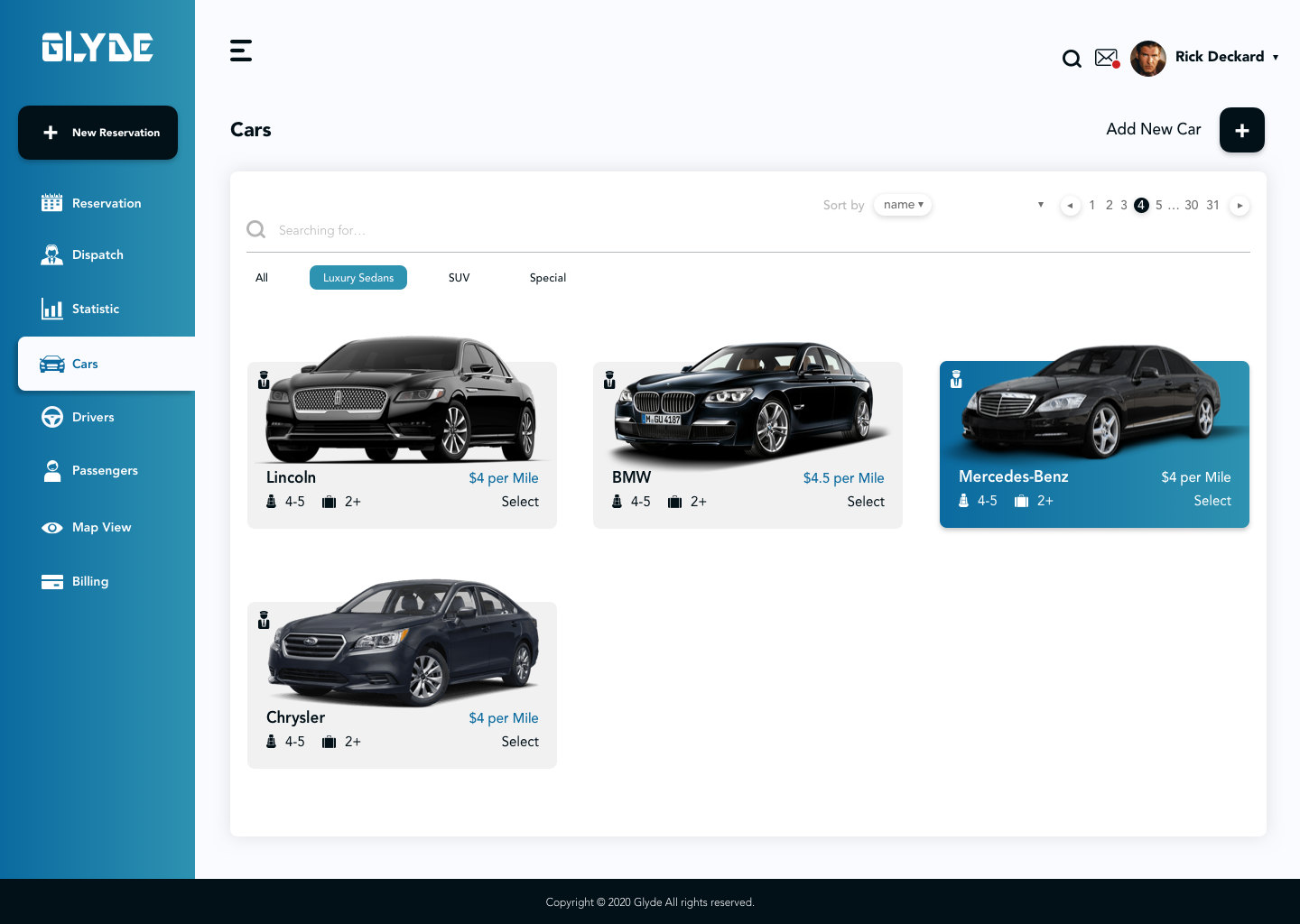Go to the previous page arrow
1300x924 pixels.
pyautogui.click(x=1071, y=206)
